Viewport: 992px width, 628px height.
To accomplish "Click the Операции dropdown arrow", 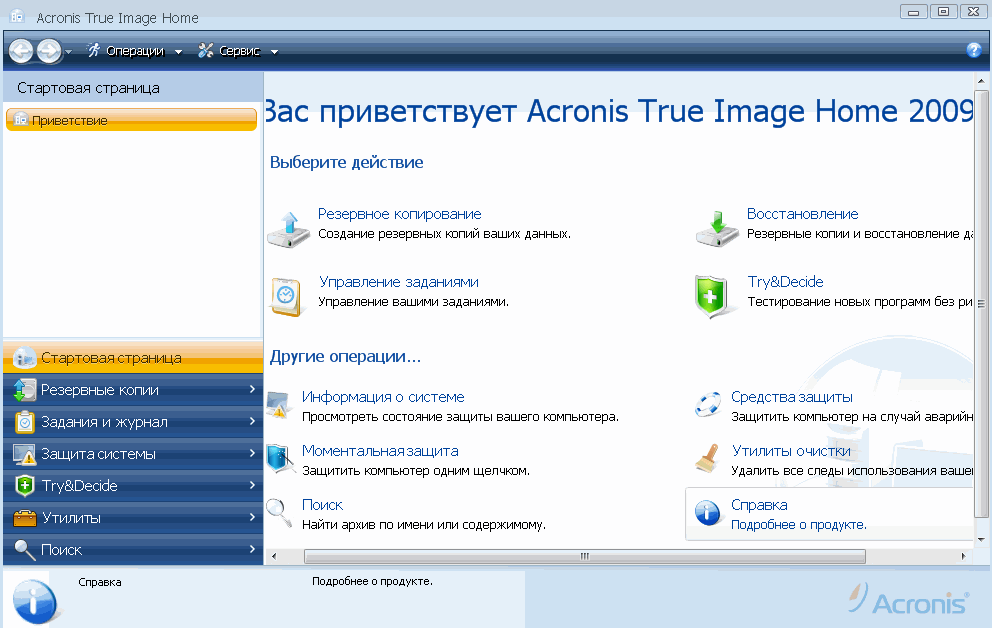I will (x=178, y=52).
